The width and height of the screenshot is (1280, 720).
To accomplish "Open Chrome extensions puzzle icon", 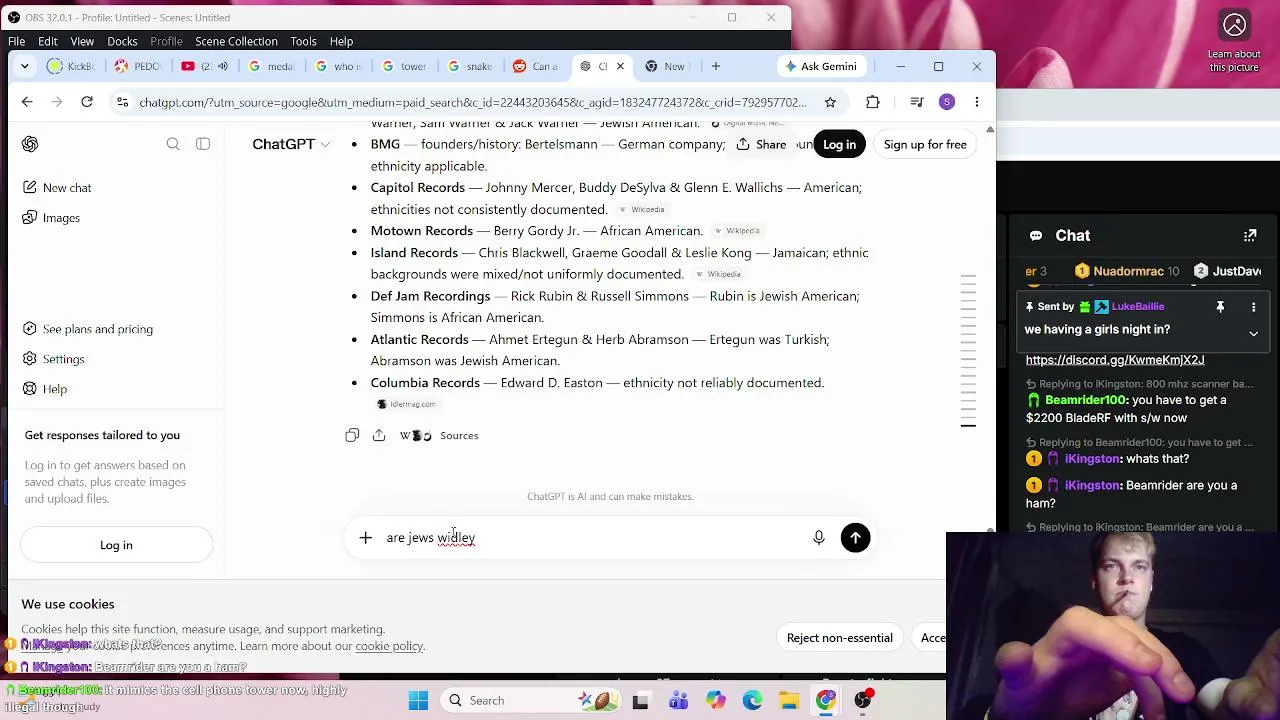I will [x=873, y=102].
